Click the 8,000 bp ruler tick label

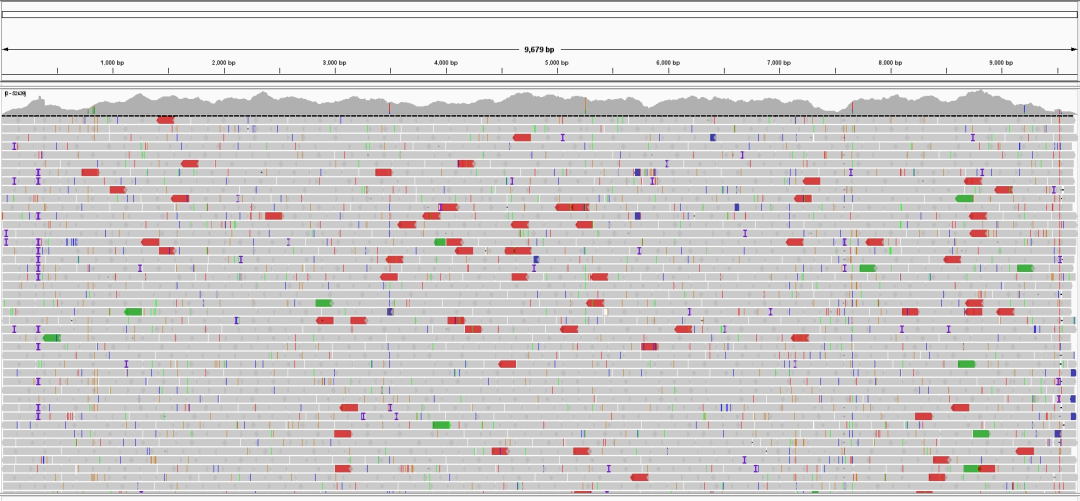coord(890,63)
